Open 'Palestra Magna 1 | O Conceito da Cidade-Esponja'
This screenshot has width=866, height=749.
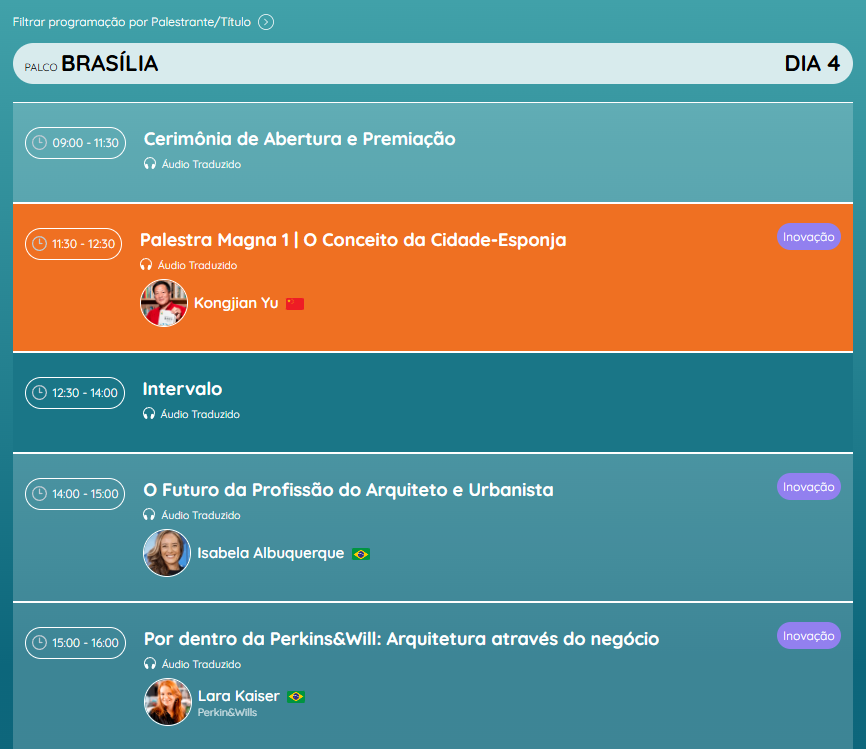point(353,240)
